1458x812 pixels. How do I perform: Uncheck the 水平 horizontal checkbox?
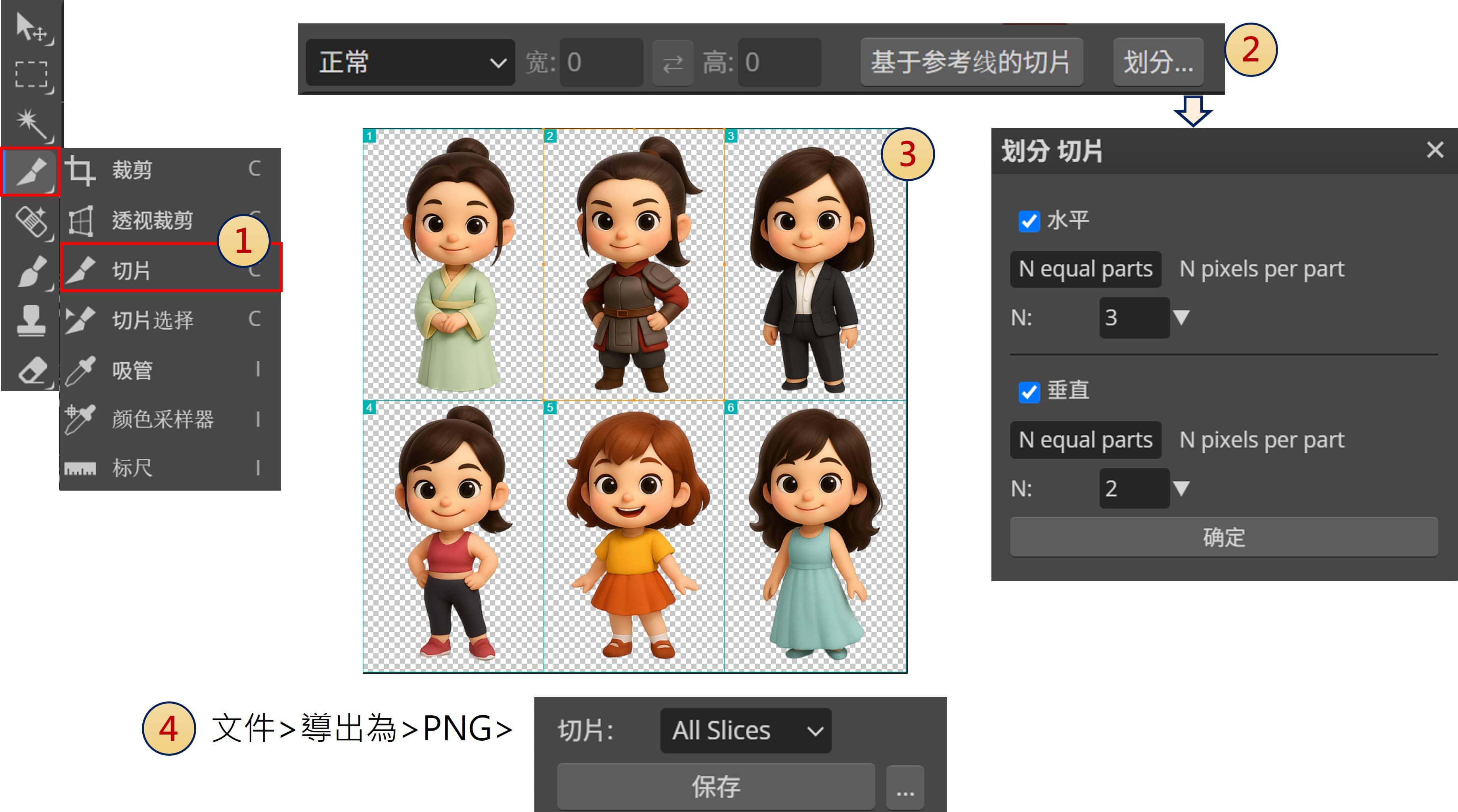pyautogui.click(x=1028, y=221)
